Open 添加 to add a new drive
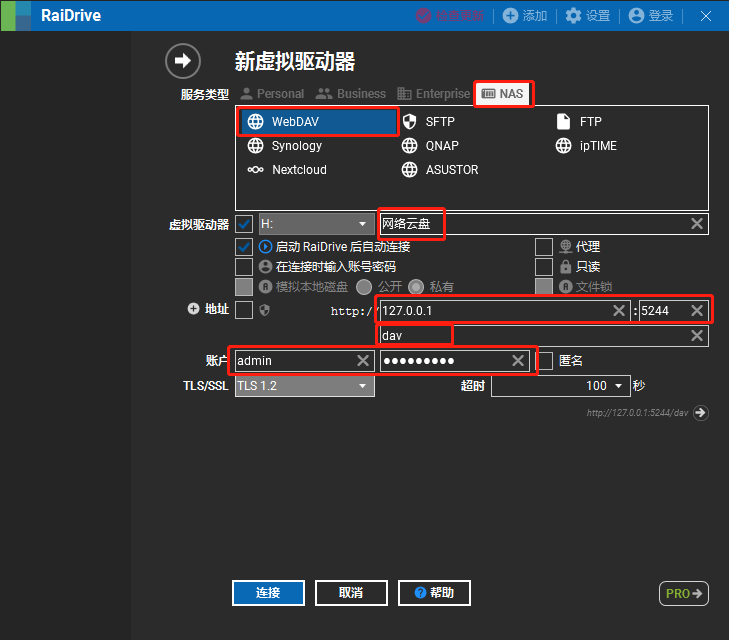 (x=525, y=16)
